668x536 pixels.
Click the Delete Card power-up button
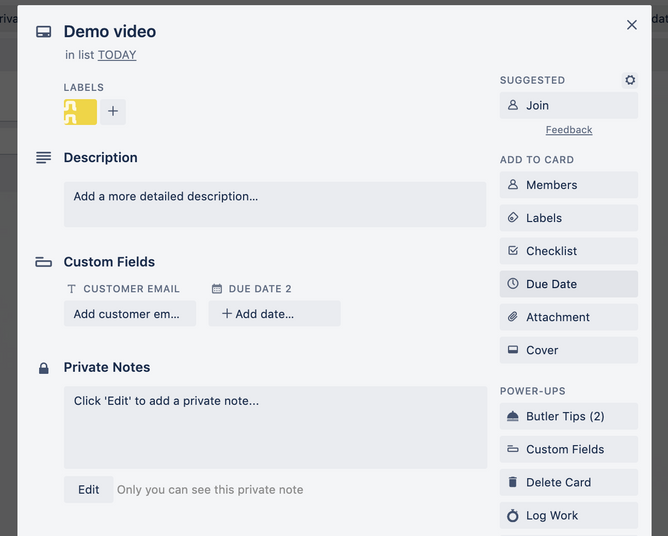[x=569, y=482]
